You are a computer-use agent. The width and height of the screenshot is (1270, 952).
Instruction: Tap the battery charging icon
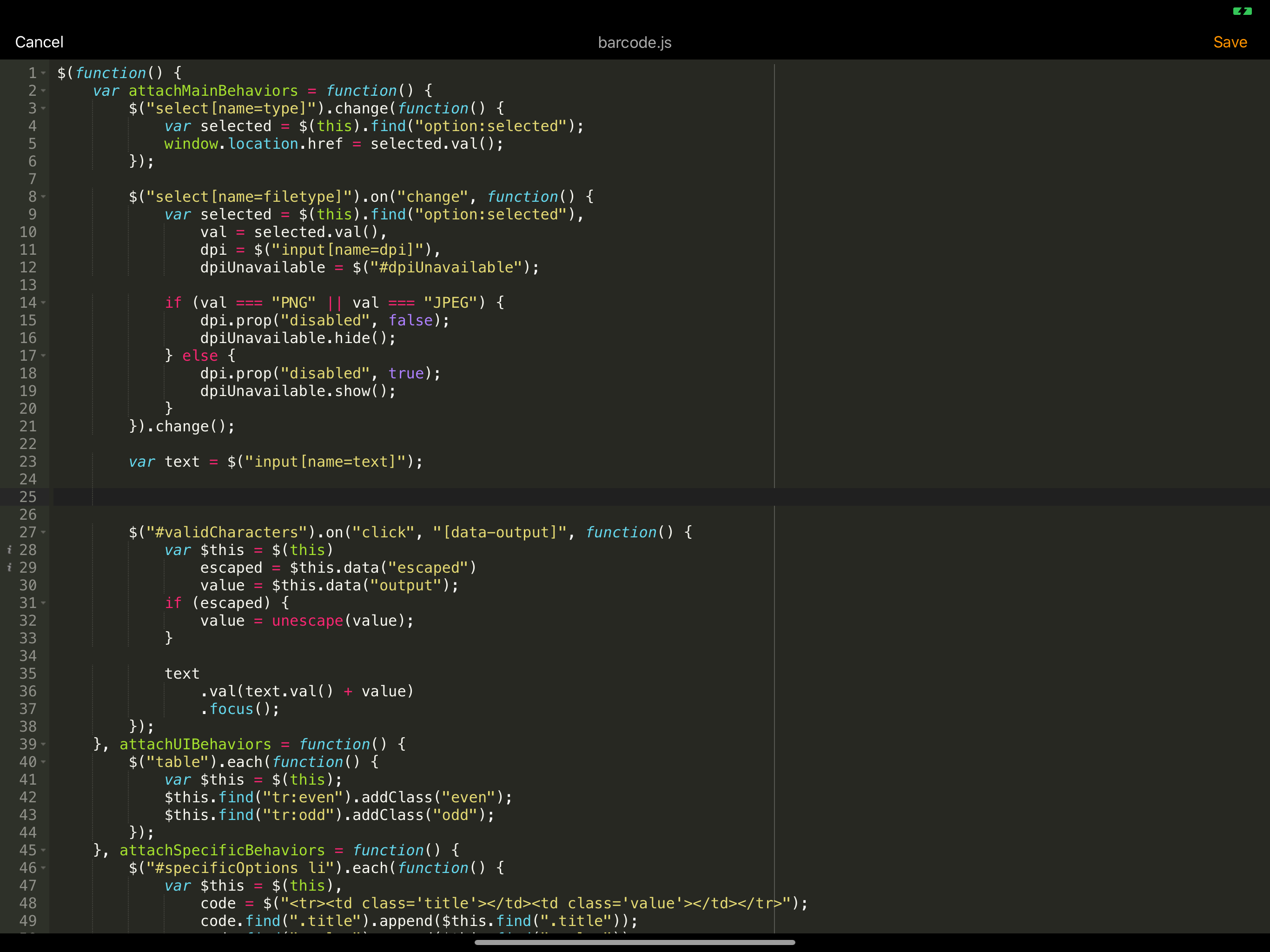[x=1242, y=11]
